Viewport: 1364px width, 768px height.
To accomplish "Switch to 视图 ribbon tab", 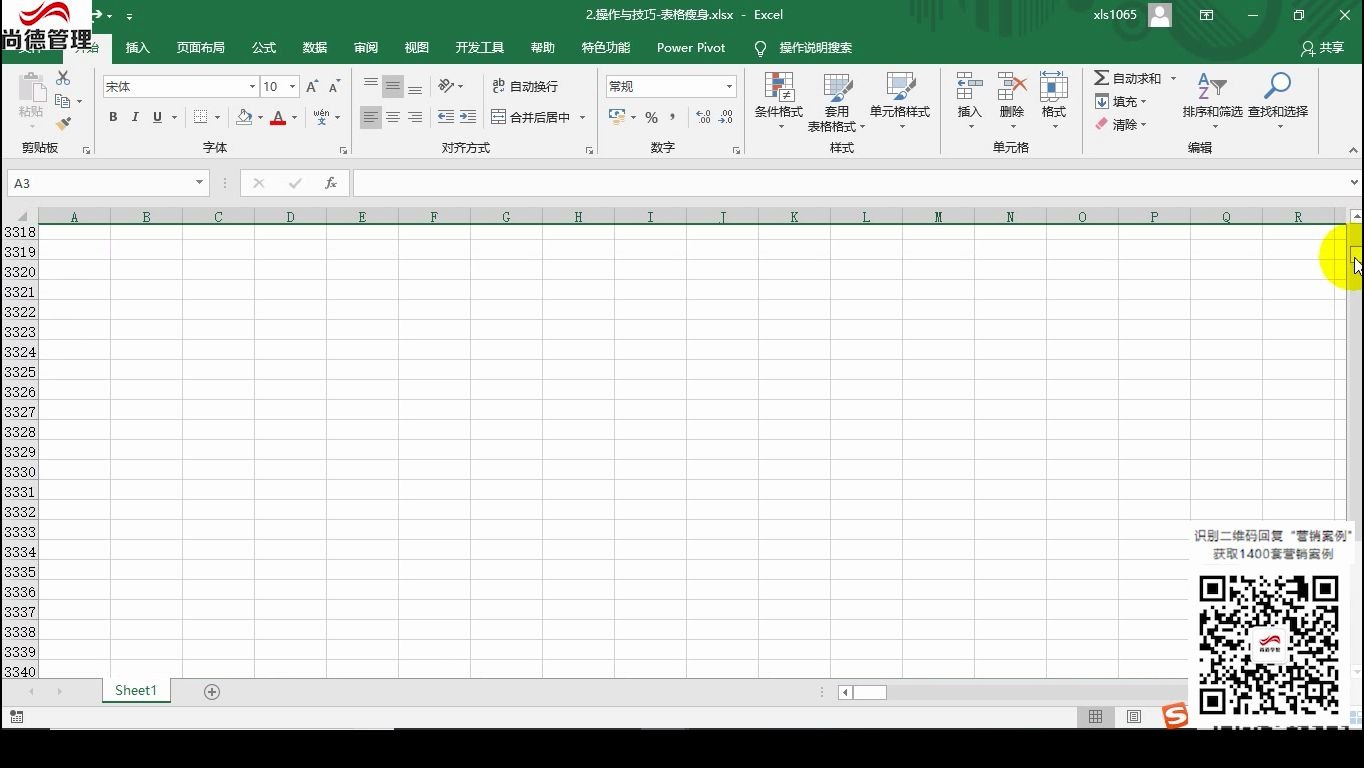I will [417, 48].
